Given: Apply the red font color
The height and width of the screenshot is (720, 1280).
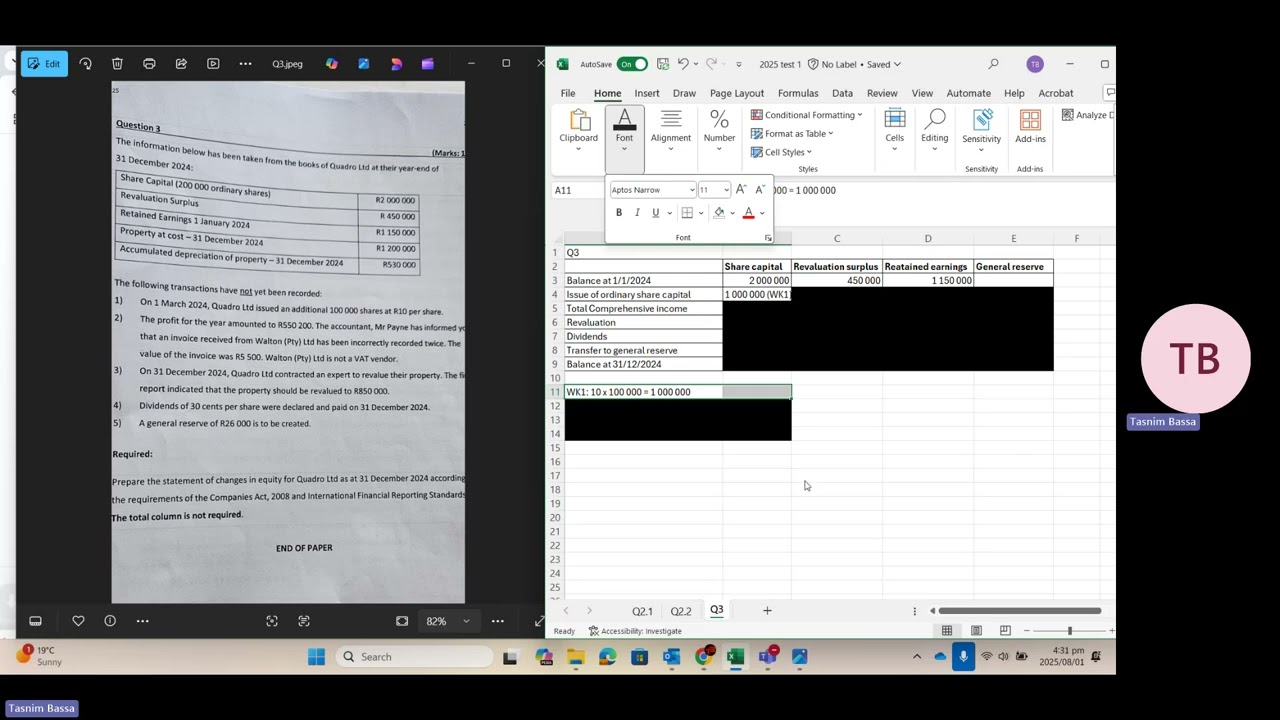Looking at the screenshot, I should (748, 213).
